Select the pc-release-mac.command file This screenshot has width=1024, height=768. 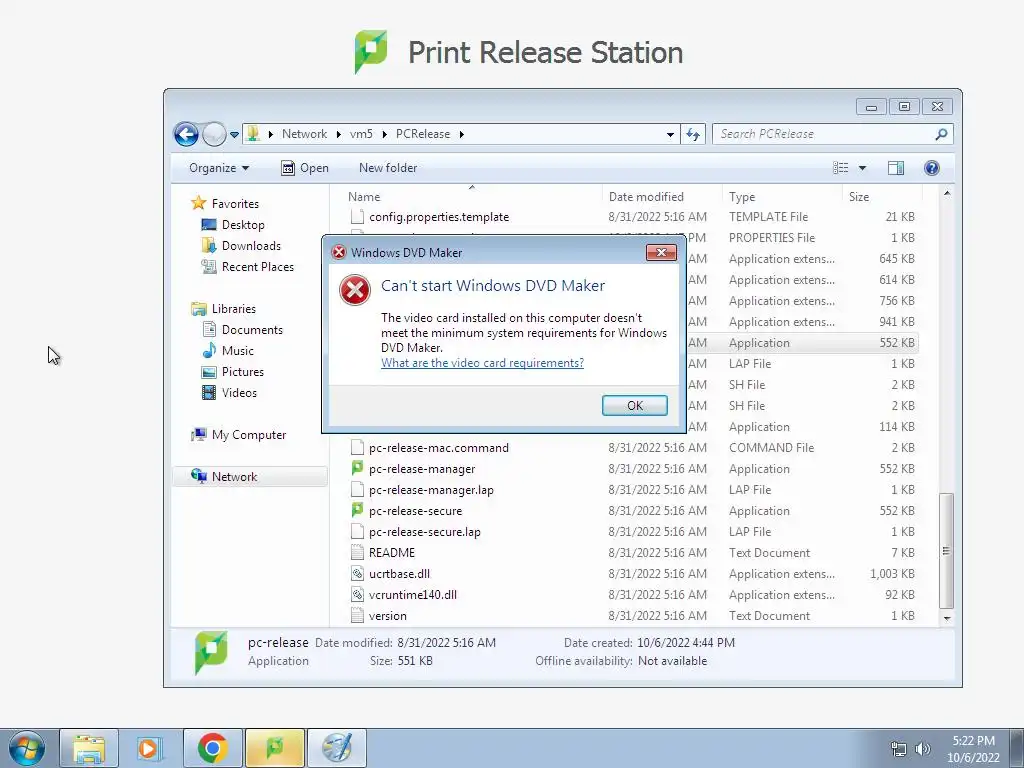(438, 448)
